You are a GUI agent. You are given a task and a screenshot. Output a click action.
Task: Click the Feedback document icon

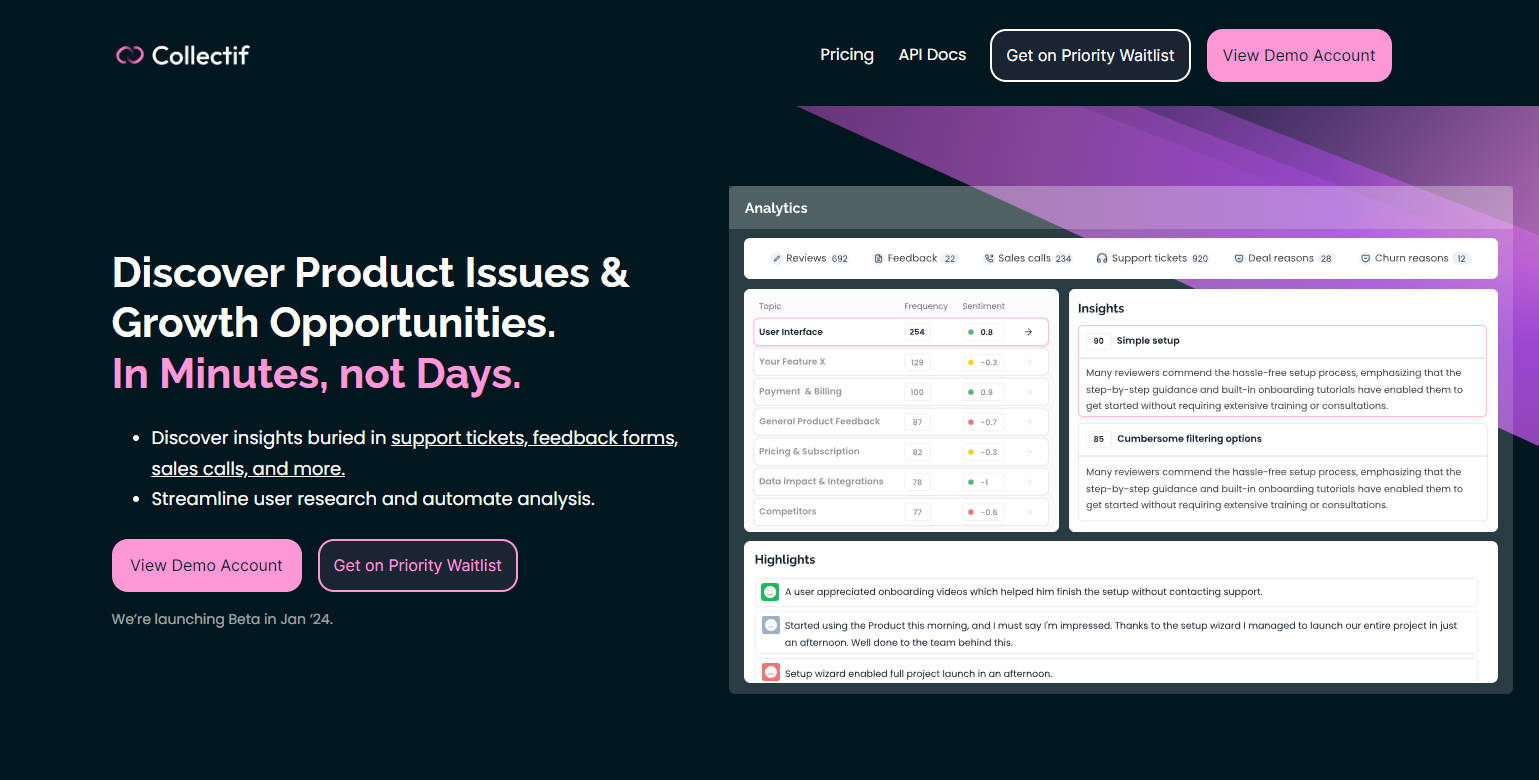876,258
